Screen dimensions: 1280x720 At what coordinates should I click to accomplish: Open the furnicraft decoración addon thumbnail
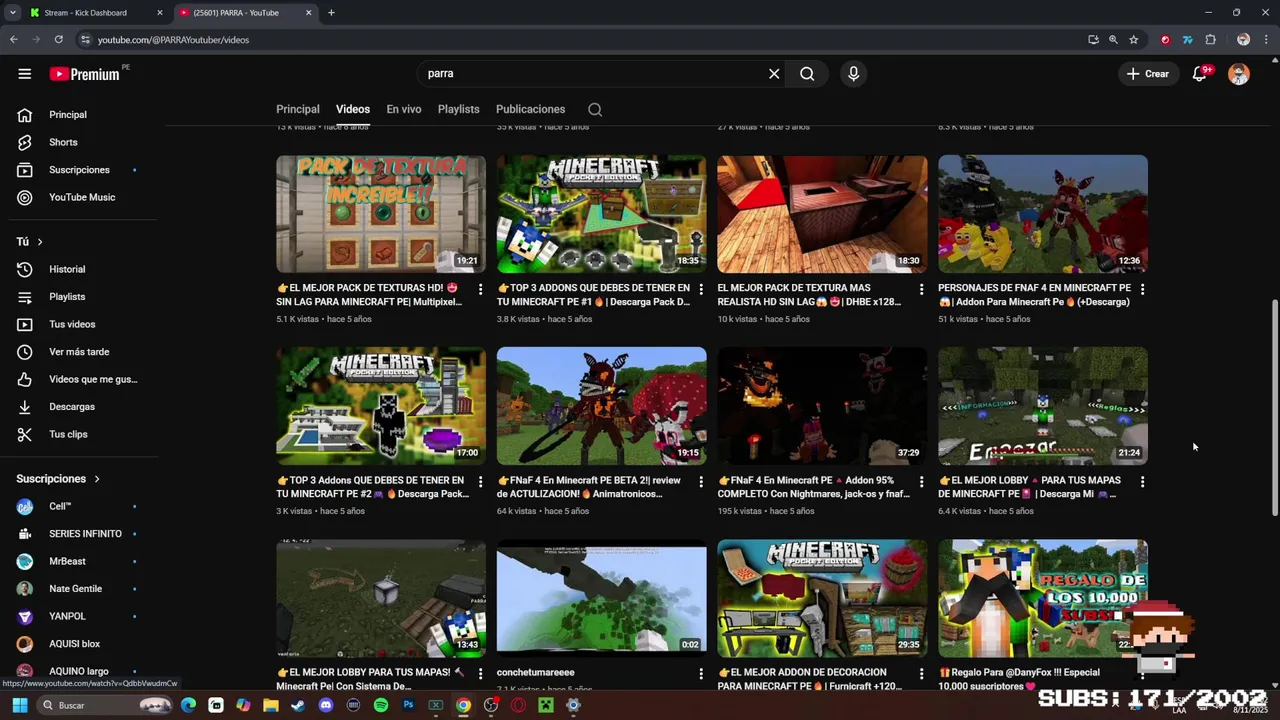point(822,598)
